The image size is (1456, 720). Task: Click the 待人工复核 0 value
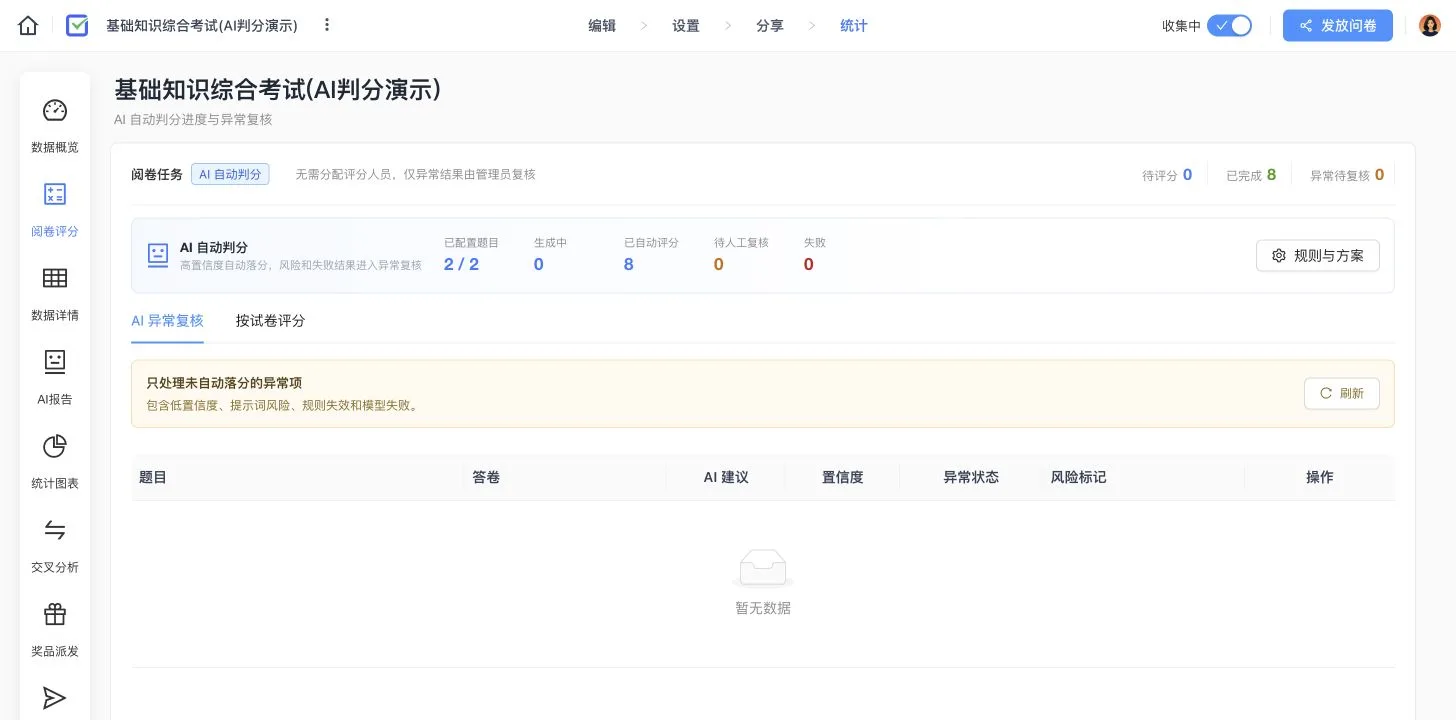point(719,264)
